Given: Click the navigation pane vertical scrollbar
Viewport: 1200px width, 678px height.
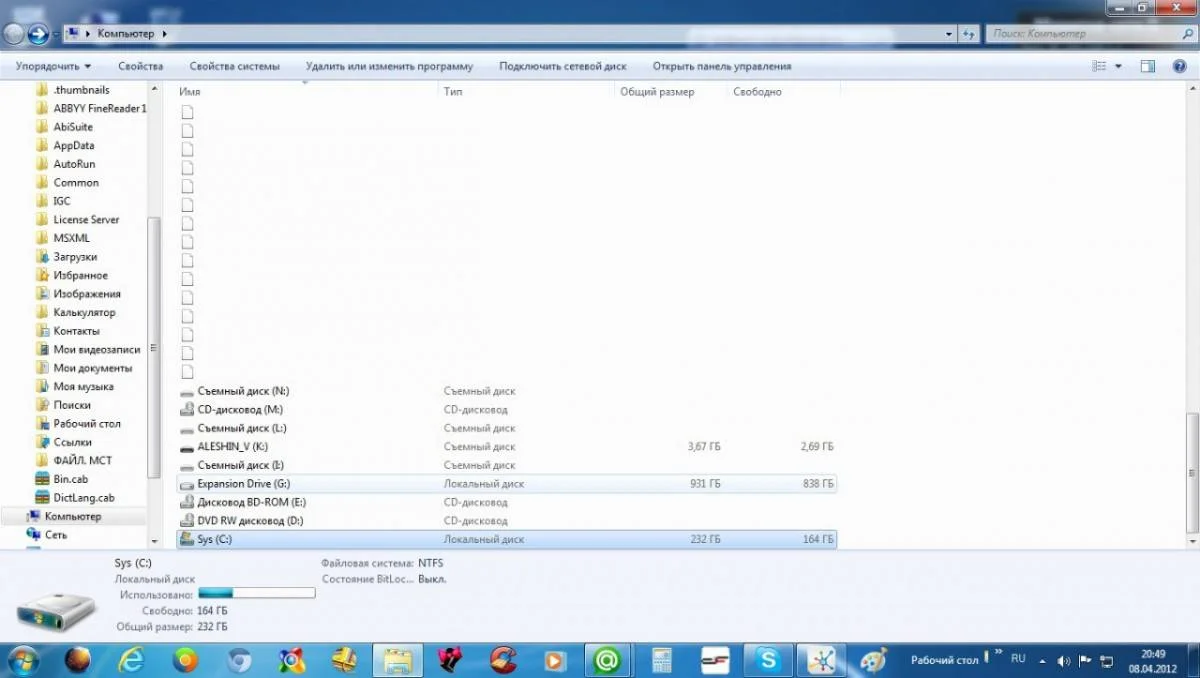Looking at the screenshot, I should (153, 347).
